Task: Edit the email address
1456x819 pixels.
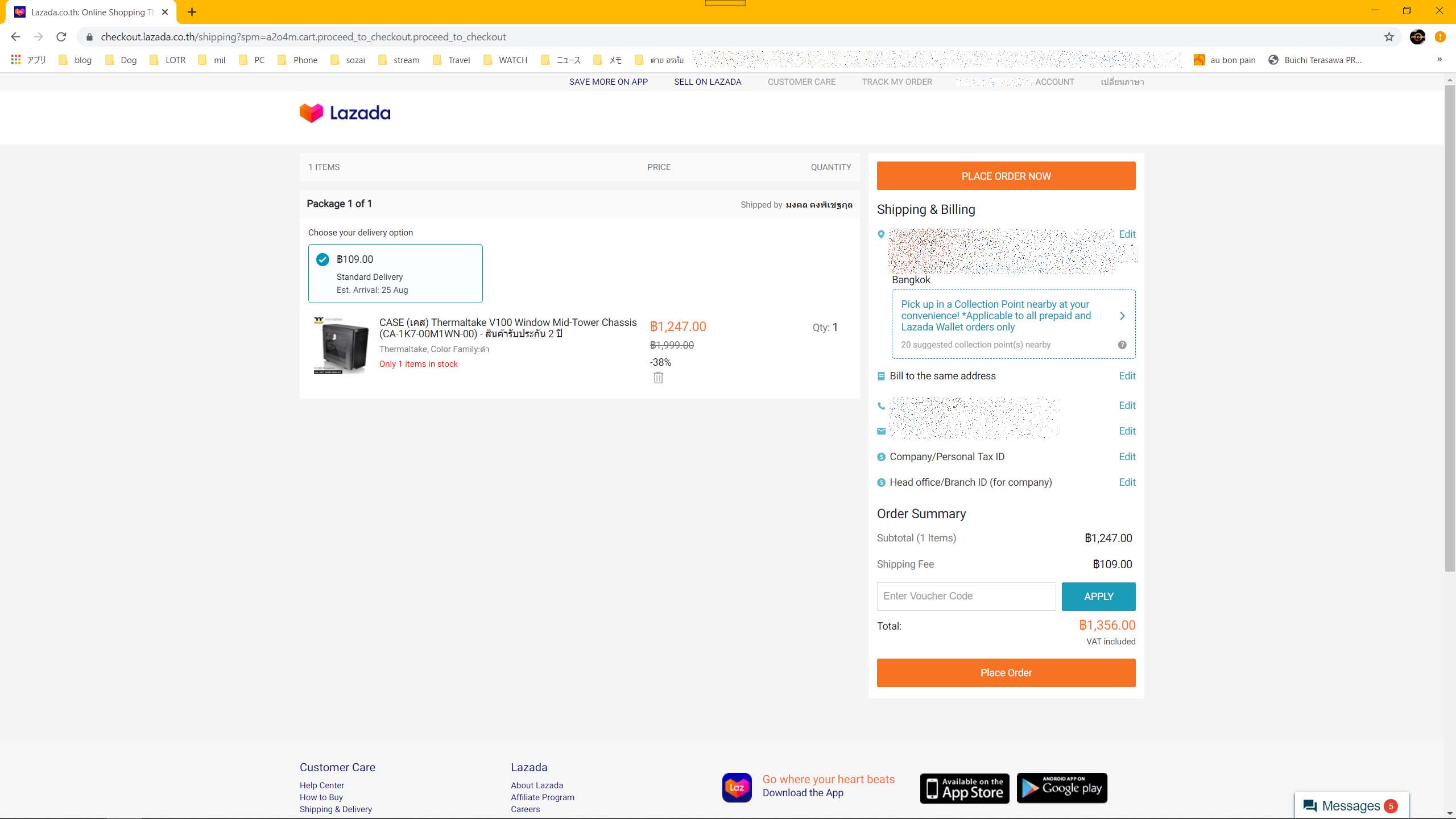Action: 1127,431
